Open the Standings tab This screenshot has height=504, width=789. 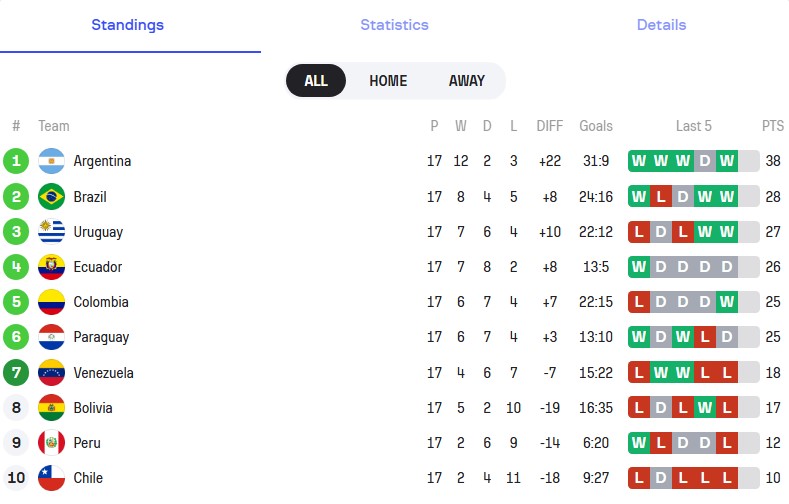pyautogui.click(x=128, y=25)
